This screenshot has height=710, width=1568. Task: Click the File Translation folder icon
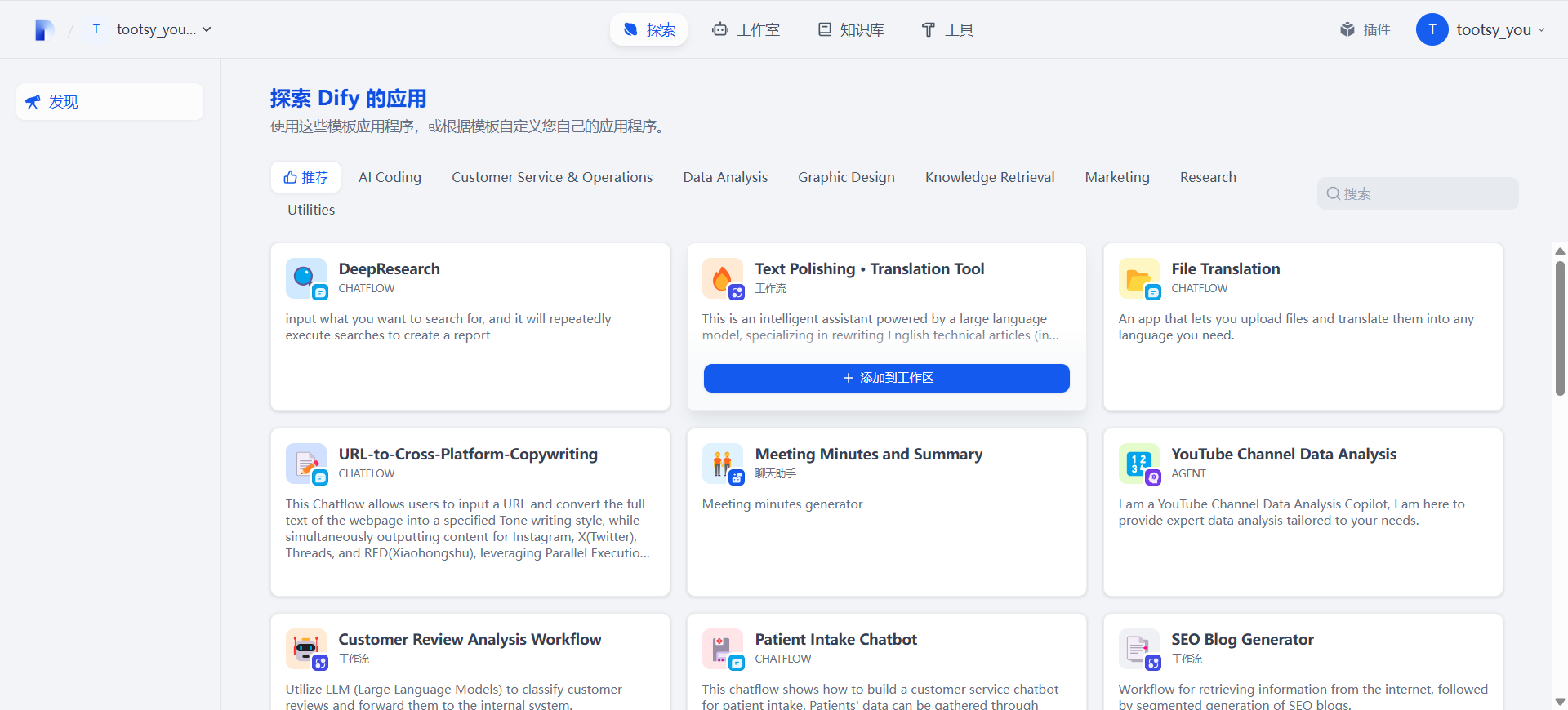click(x=1138, y=278)
